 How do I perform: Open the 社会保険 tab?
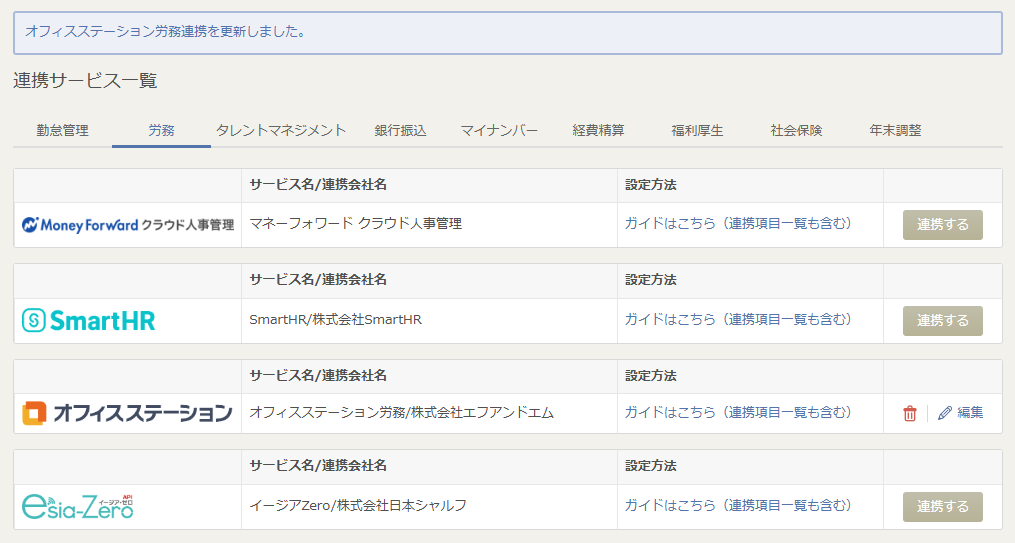(x=797, y=131)
